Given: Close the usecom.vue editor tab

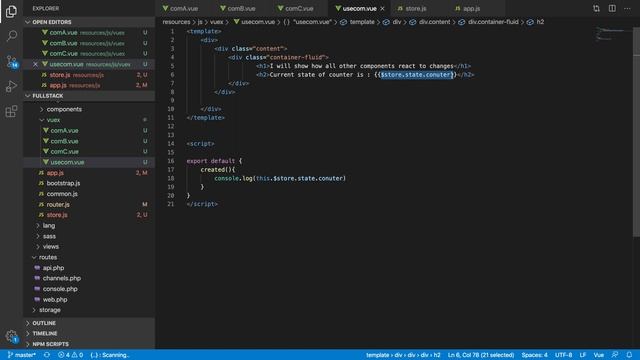Looking at the screenshot, I should tap(382, 9).
